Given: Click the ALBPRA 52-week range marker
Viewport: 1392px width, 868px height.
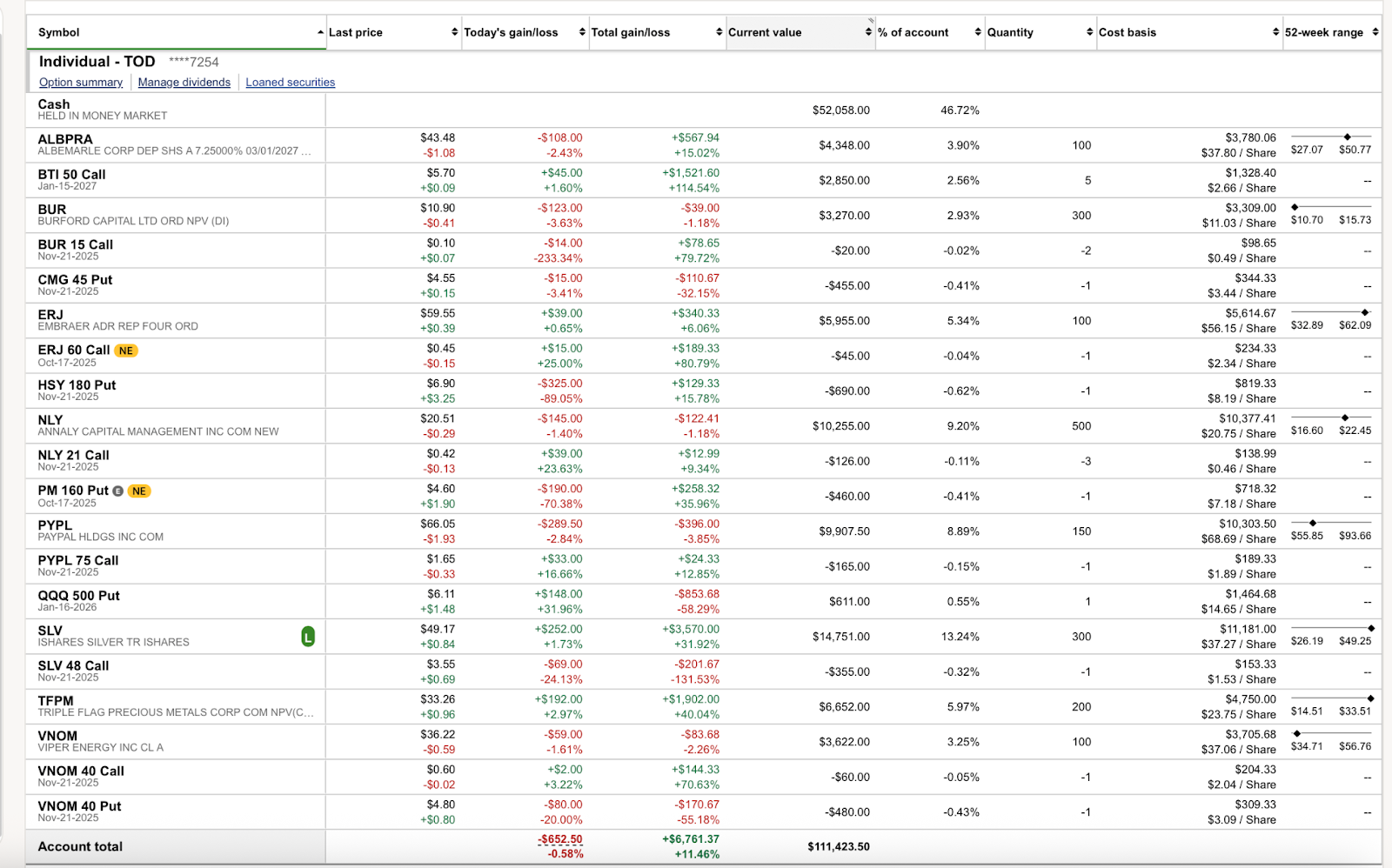Looking at the screenshot, I should tap(1348, 137).
